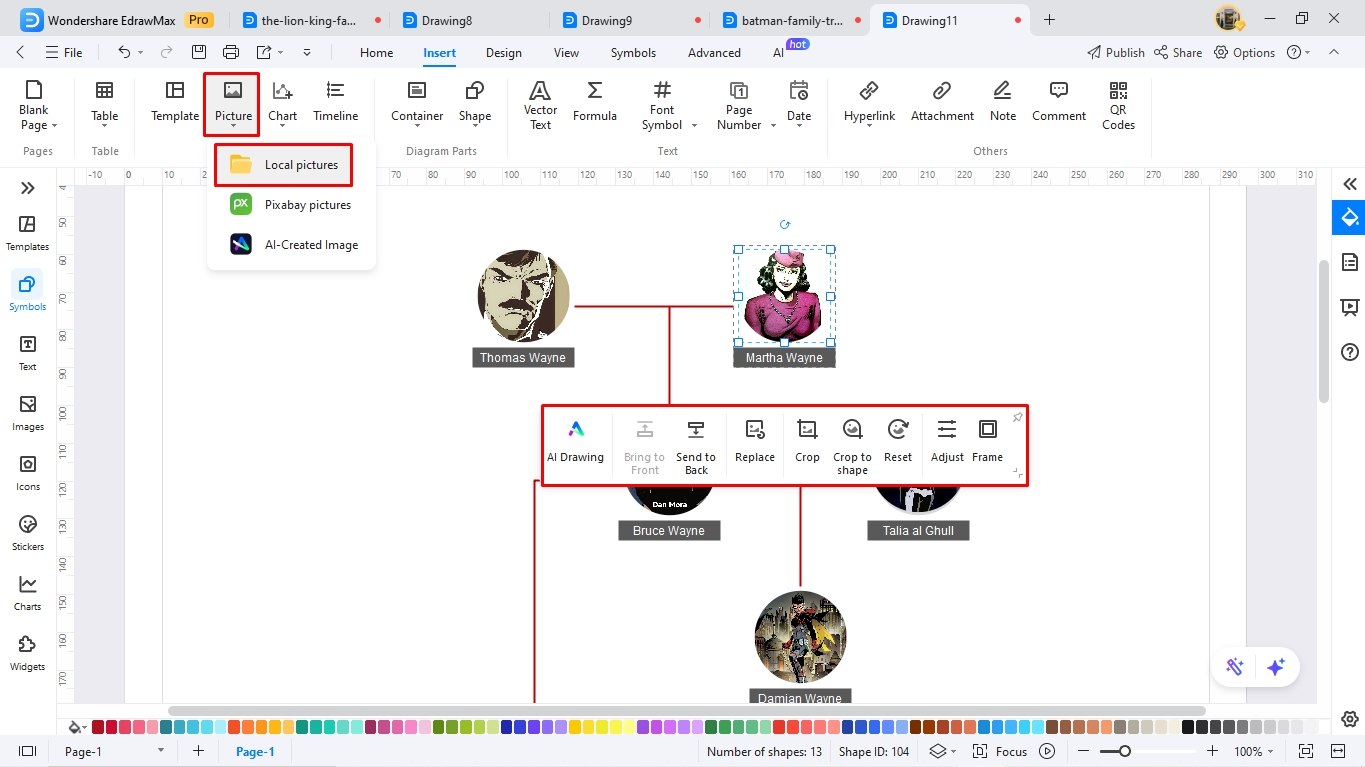Insert a Table from ribbon
Screen dimensions: 1365x767
tap(104, 102)
